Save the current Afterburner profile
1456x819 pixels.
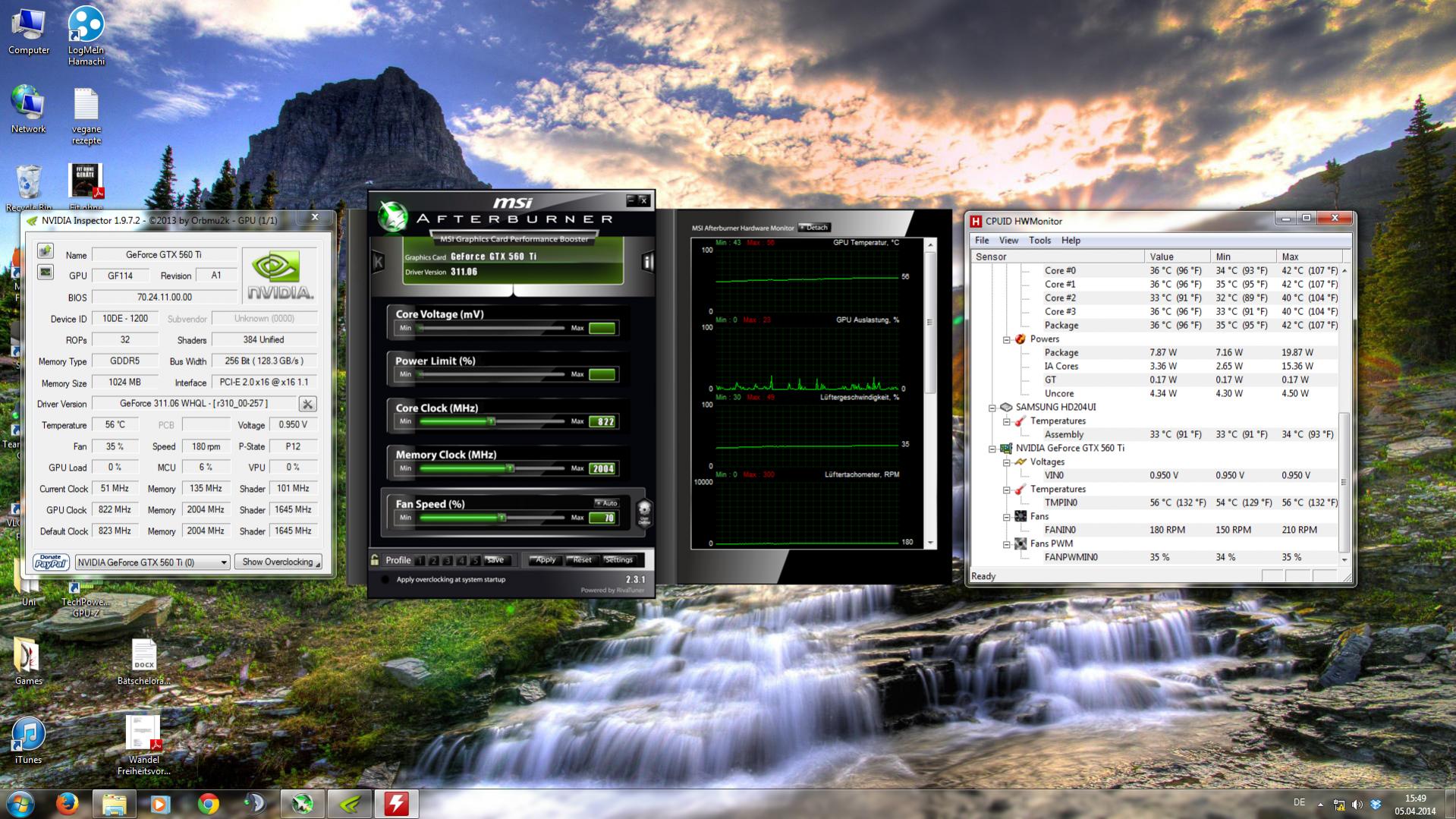coord(495,560)
